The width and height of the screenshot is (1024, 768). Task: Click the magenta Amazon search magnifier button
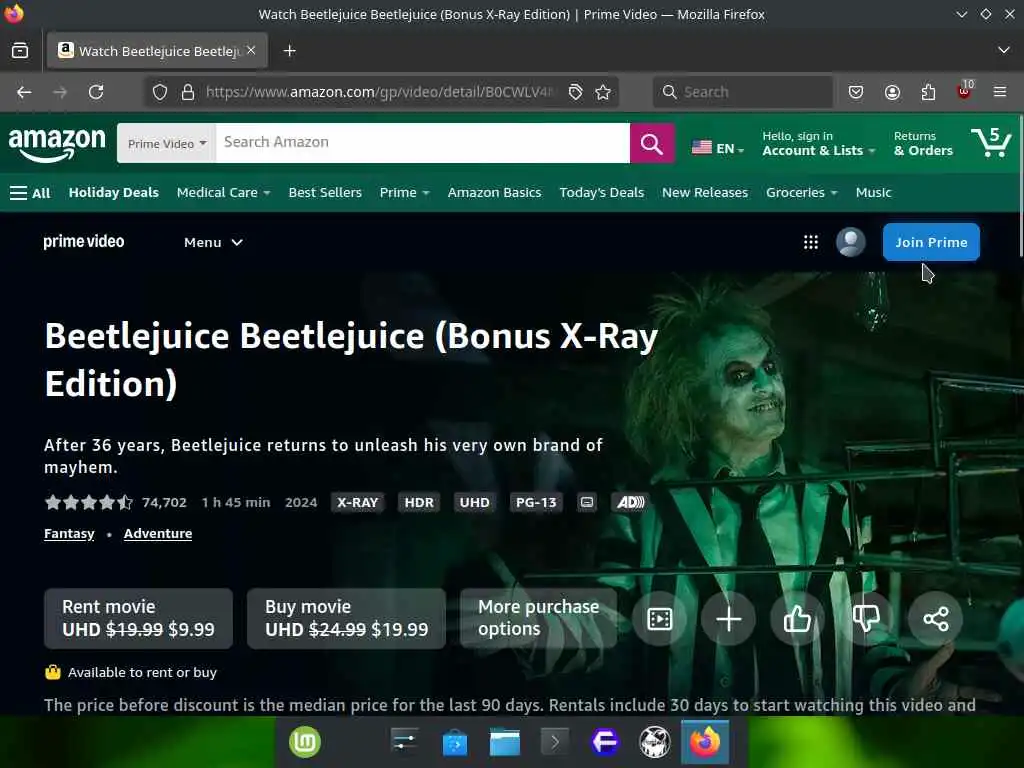click(x=651, y=143)
